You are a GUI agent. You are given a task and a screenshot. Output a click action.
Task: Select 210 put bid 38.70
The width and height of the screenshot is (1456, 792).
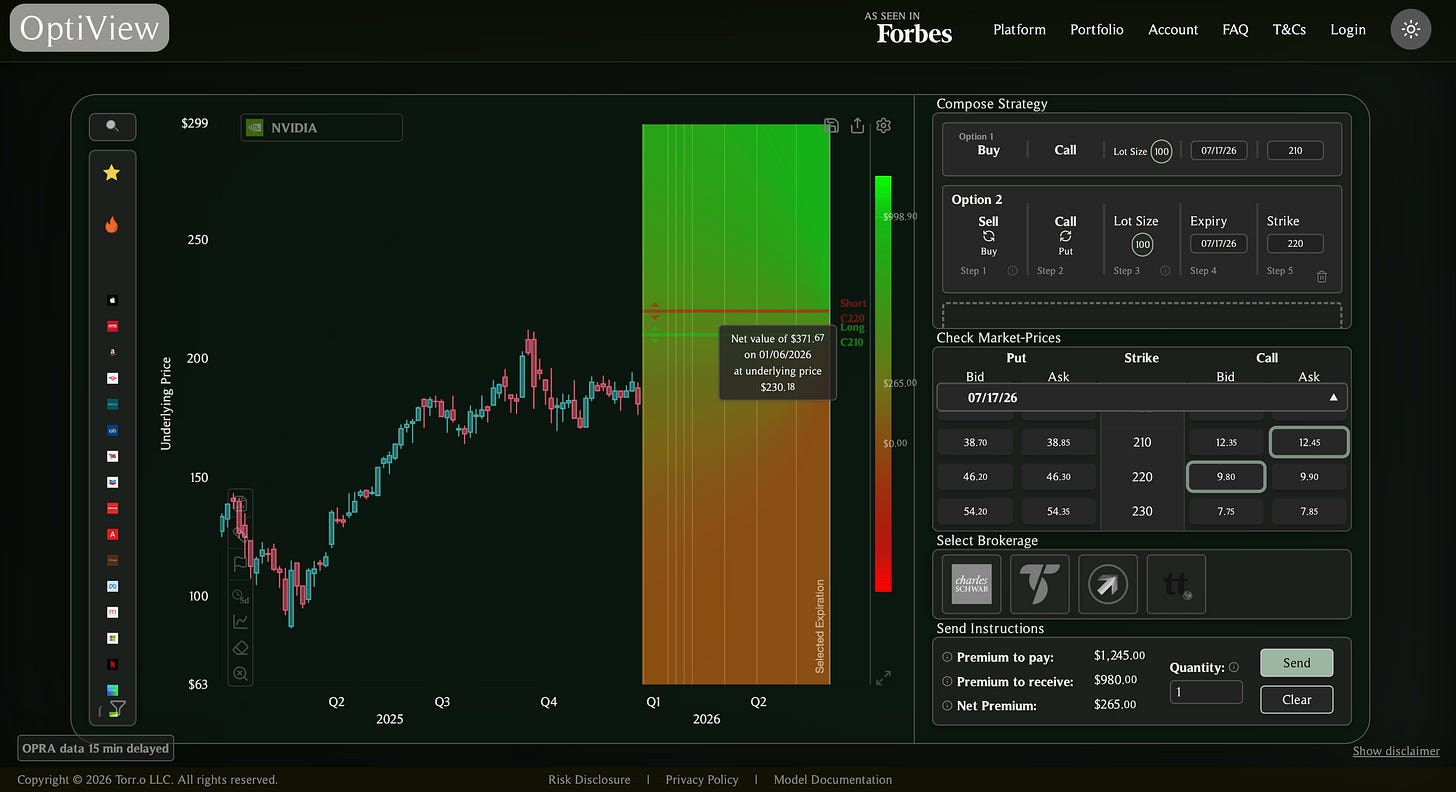pos(975,442)
